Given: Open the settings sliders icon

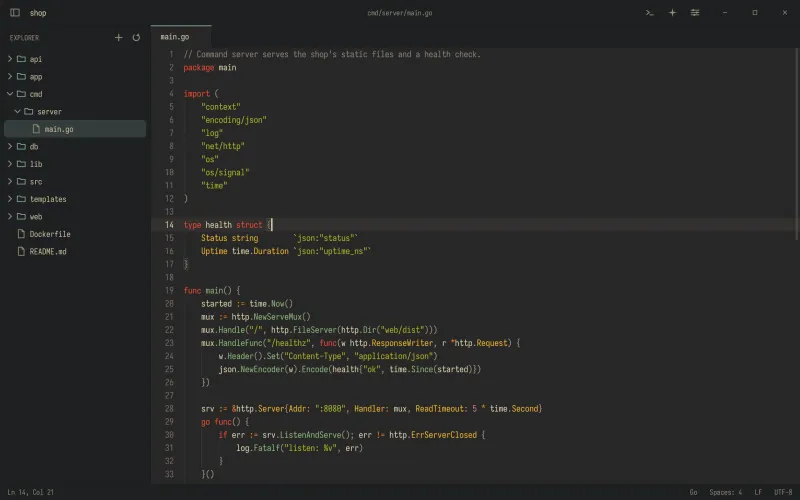Looking at the screenshot, I should point(695,13).
